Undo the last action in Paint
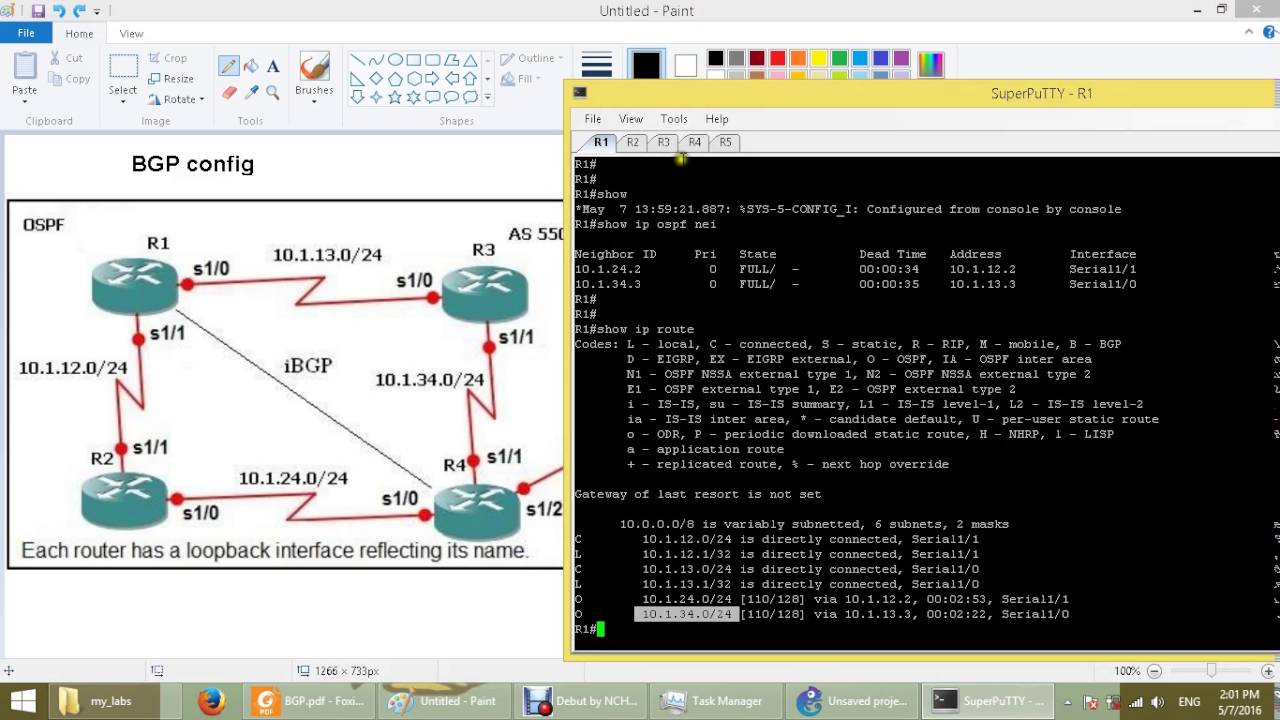 [x=59, y=11]
